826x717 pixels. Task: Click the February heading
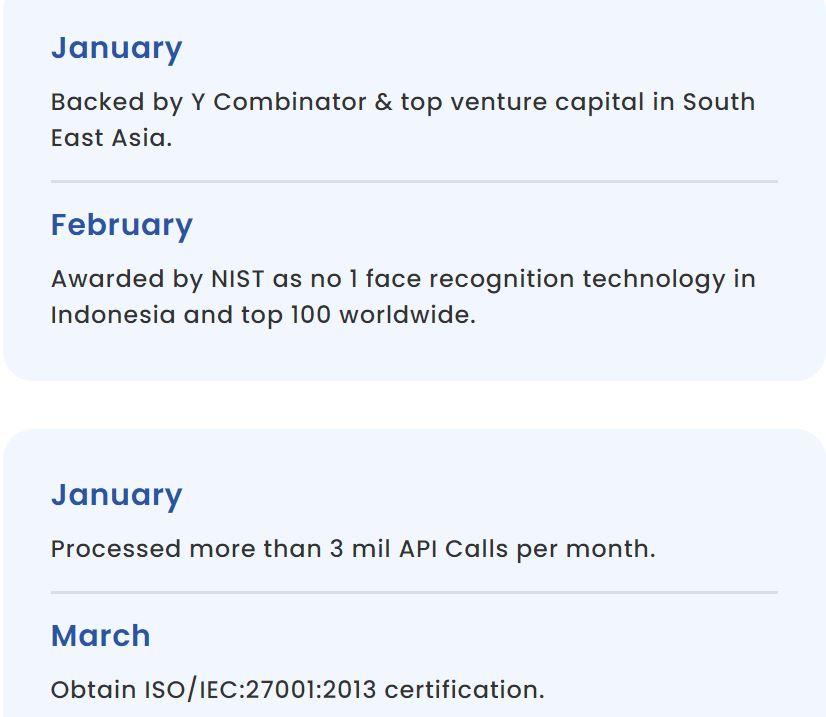pos(122,225)
